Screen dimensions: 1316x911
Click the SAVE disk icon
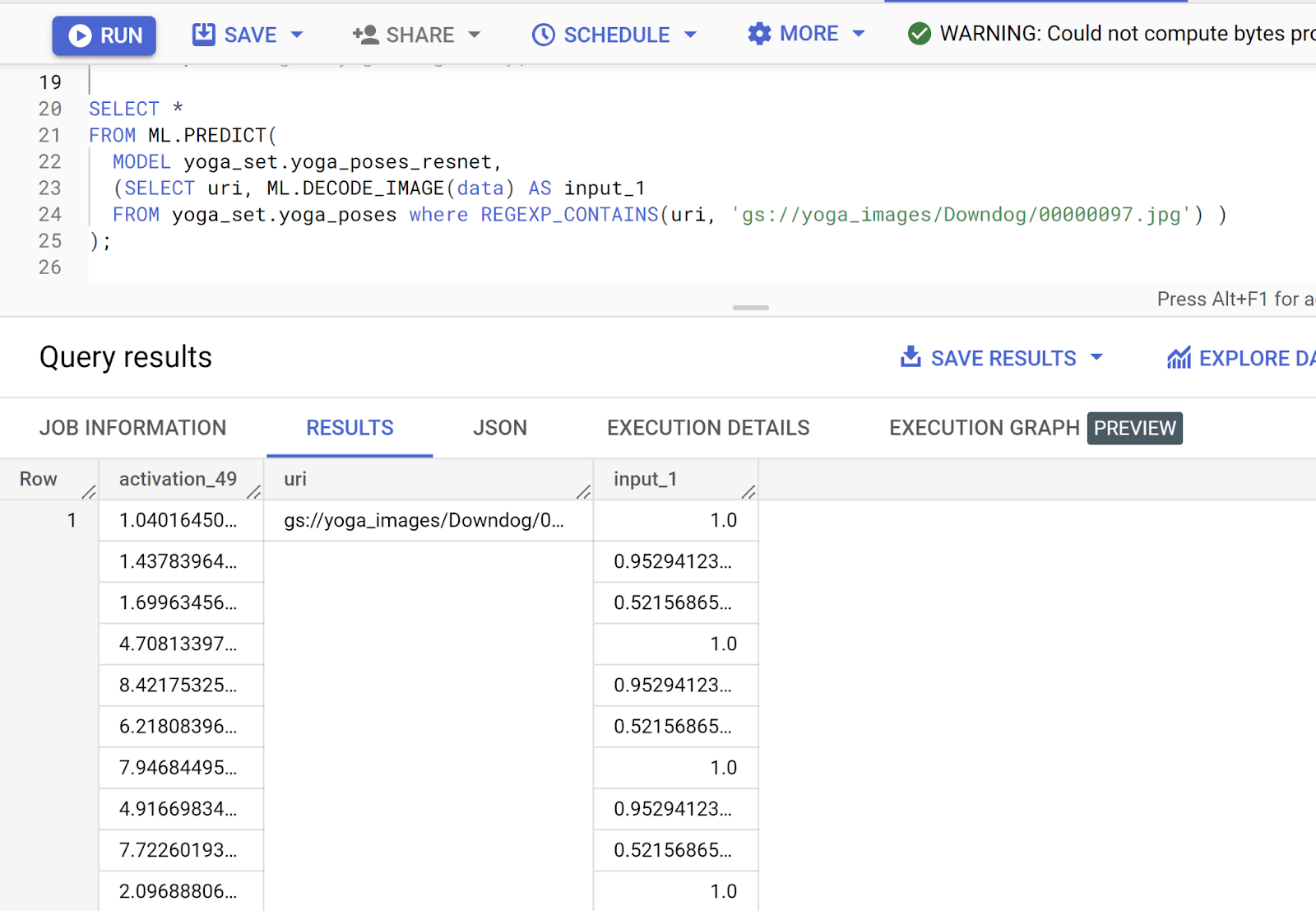coord(203,35)
